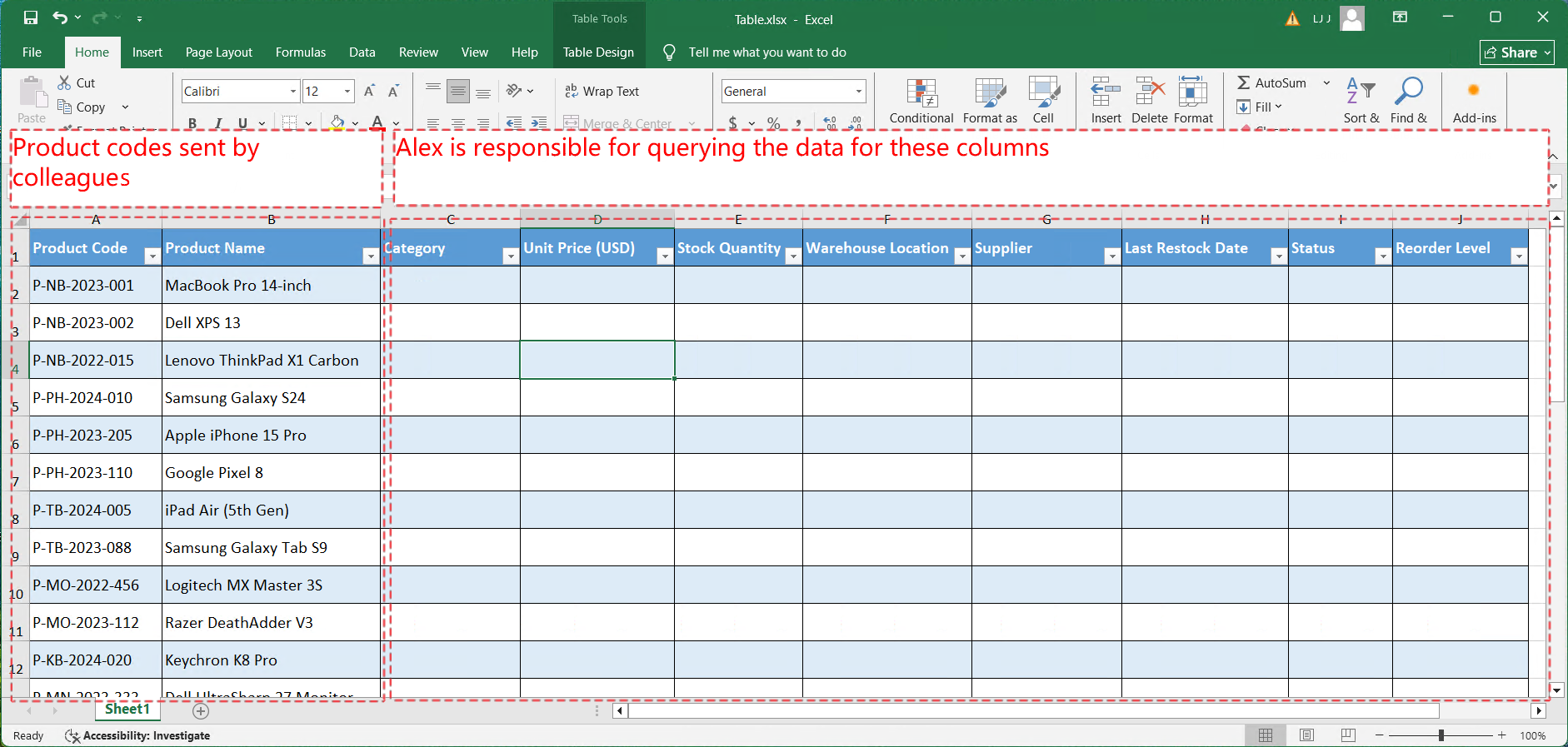Toggle Underline formatting

coord(242,122)
